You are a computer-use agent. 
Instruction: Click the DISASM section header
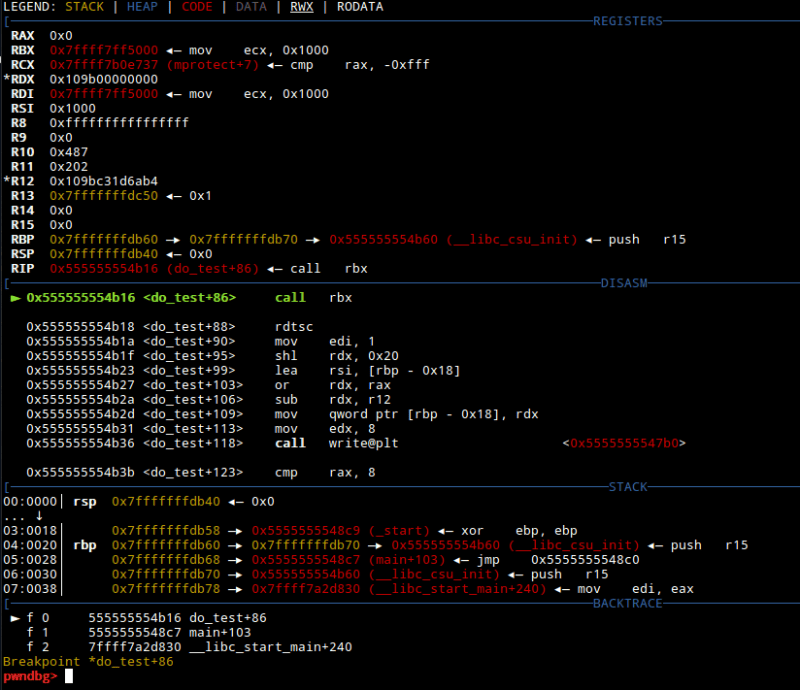(624, 283)
